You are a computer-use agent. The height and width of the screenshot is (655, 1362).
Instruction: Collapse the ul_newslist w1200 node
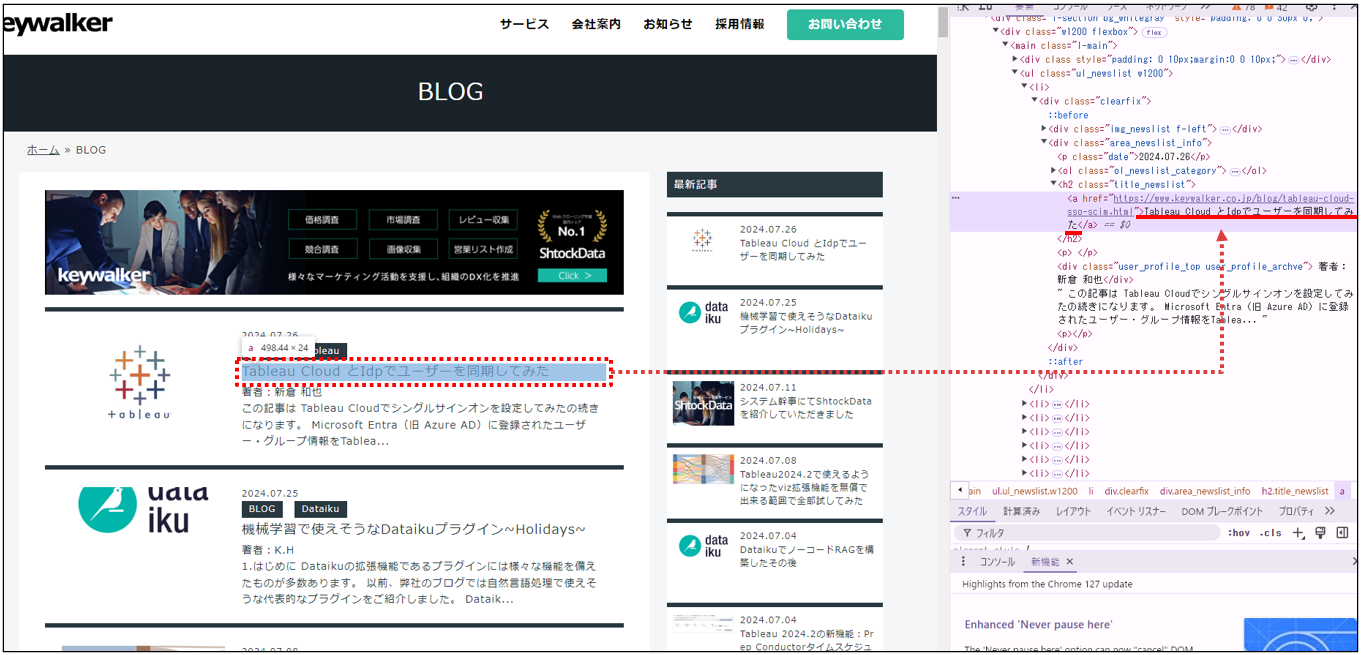tap(1015, 73)
